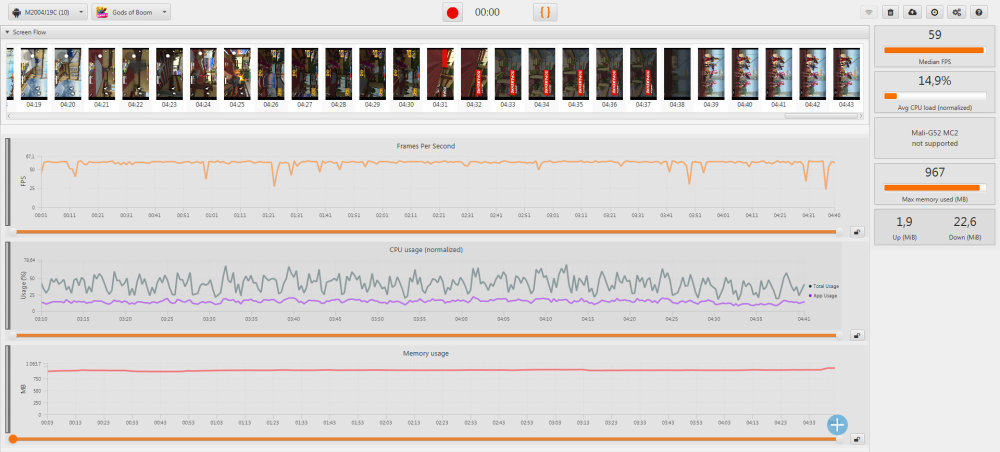Click the orange curly braces marker button
The width and height of the screenshot is (1000, 452).
pos(545,12)
